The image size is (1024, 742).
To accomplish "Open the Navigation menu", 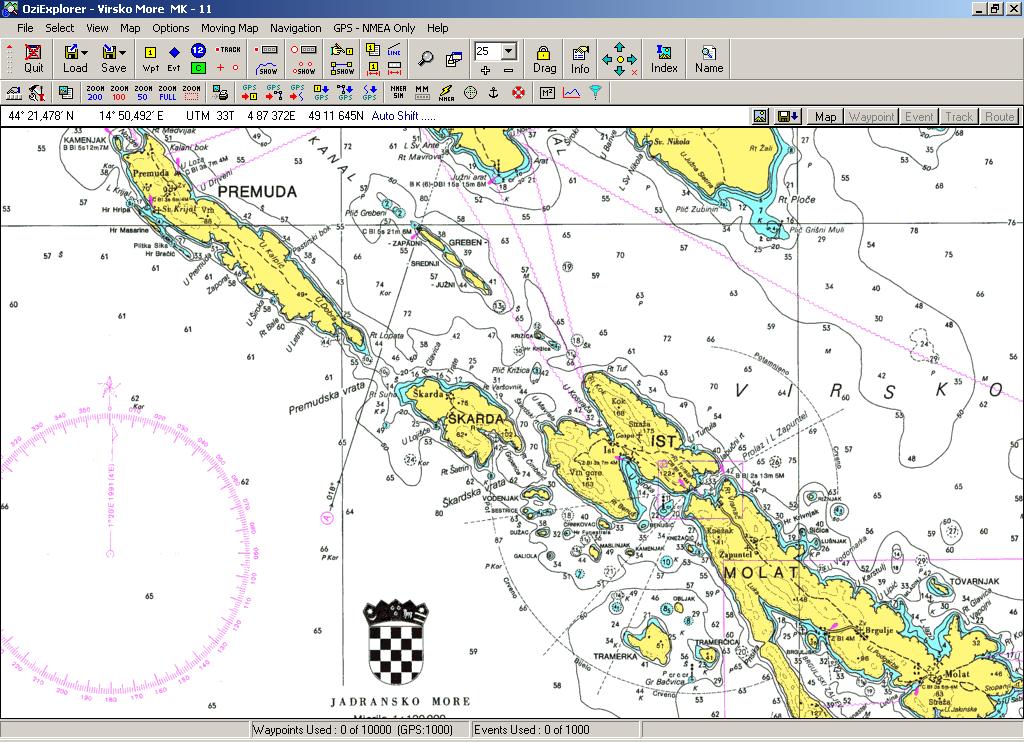I will 295,28.
